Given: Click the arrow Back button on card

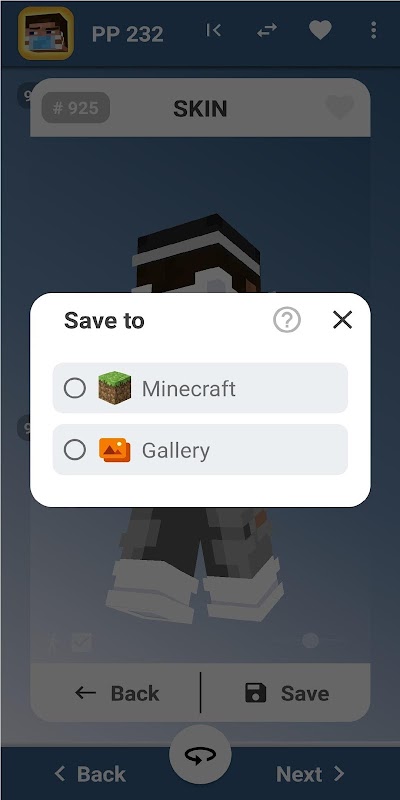Looking at the screenshot, I should tap(117, 693).
